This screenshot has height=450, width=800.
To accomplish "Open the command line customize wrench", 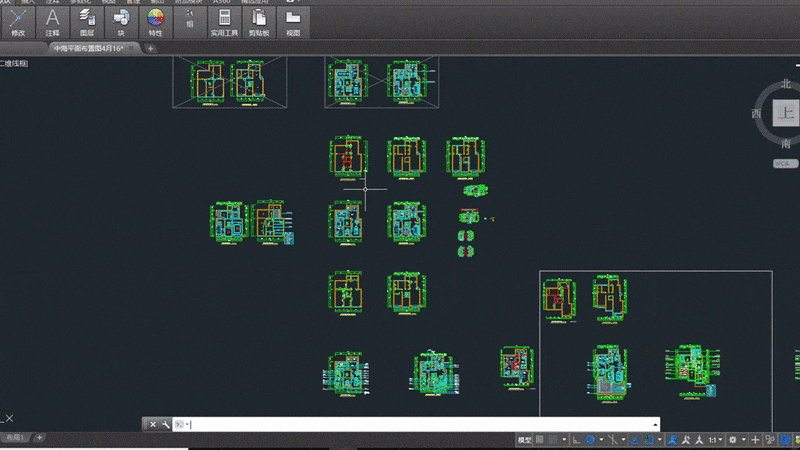I will (164, 424).
